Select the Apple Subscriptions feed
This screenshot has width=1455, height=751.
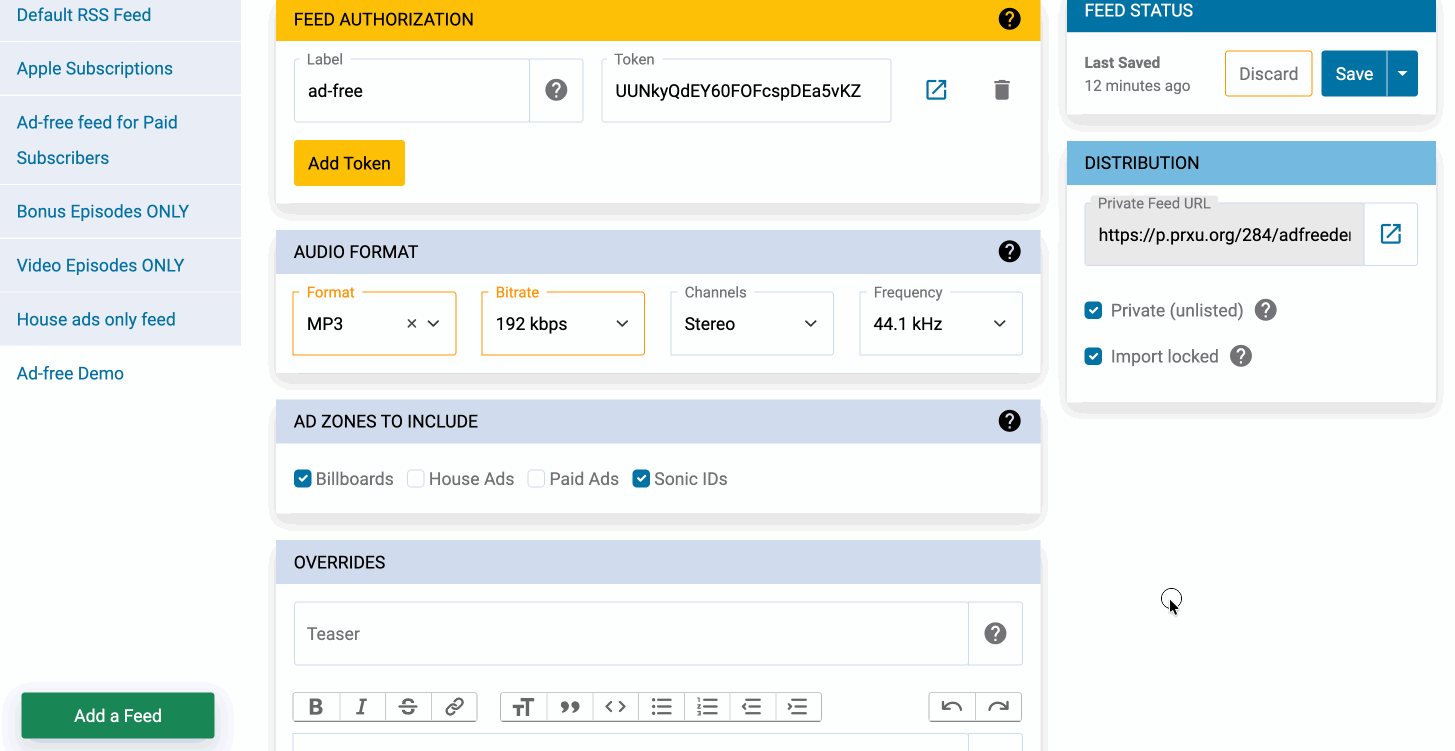95,69
